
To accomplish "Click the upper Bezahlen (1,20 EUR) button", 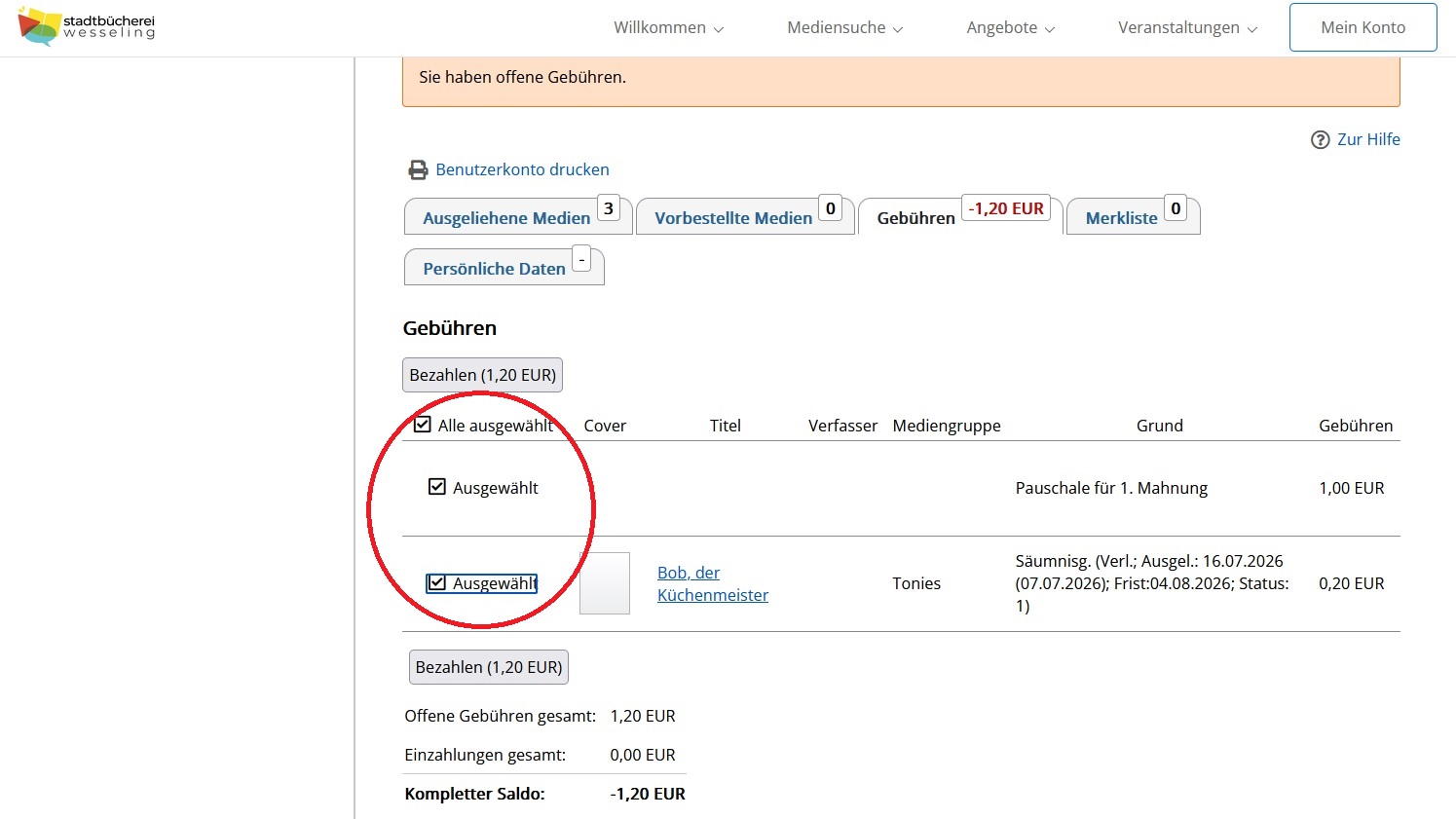I will tap(482, 375).
